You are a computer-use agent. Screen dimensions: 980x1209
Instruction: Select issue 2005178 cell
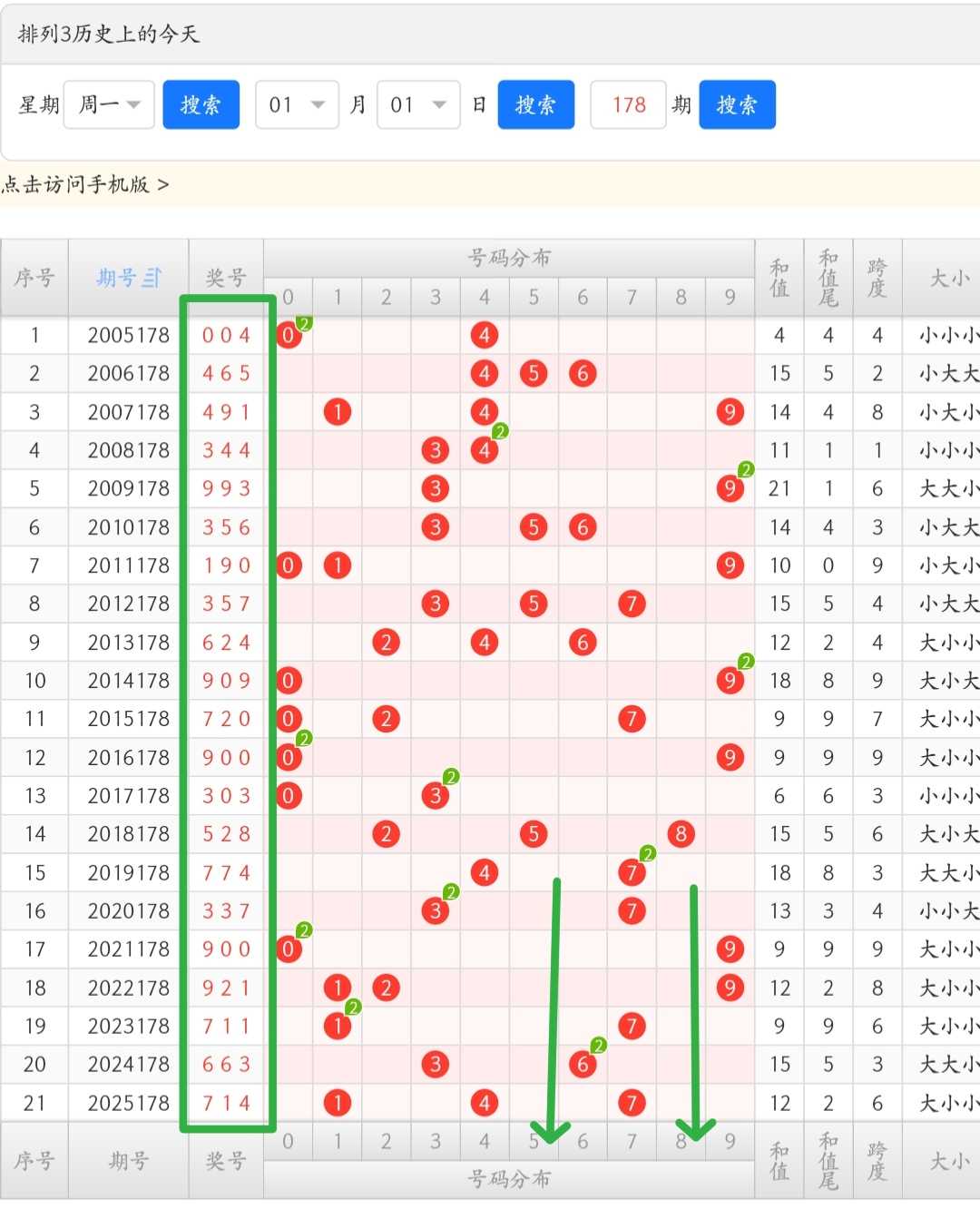click(129, 335)
